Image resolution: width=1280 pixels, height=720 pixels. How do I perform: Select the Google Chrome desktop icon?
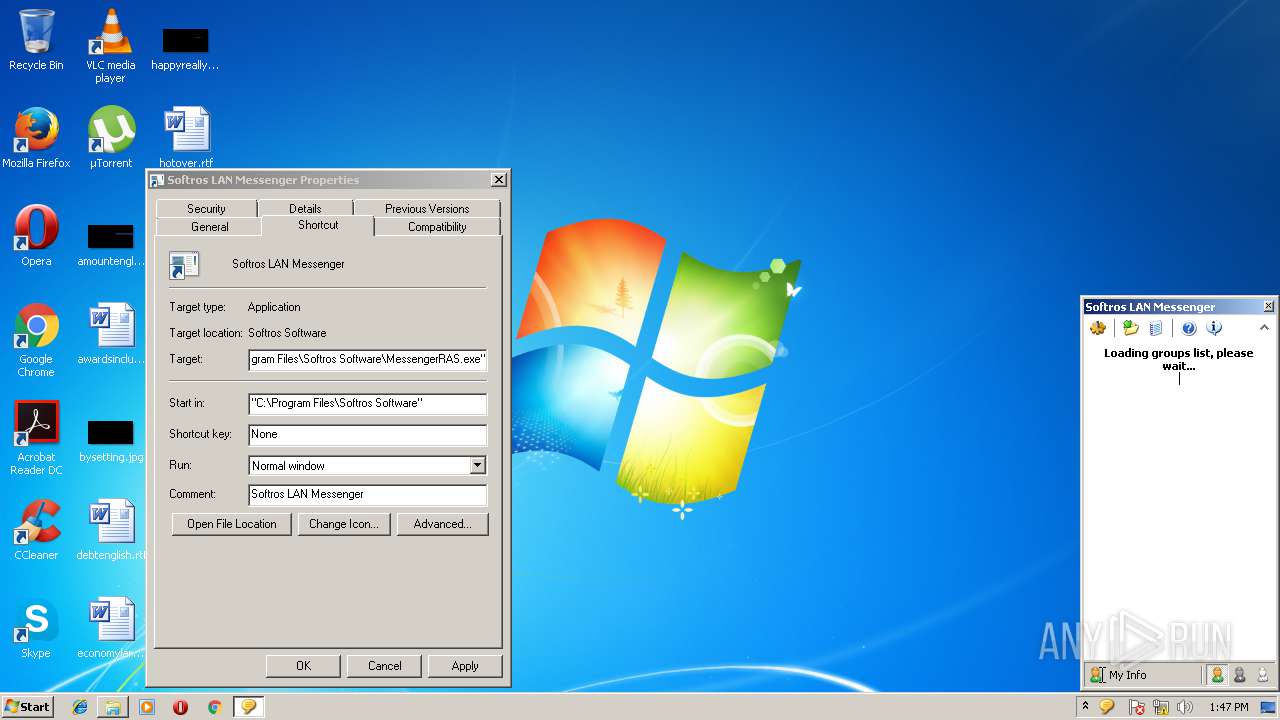(36, 340)
